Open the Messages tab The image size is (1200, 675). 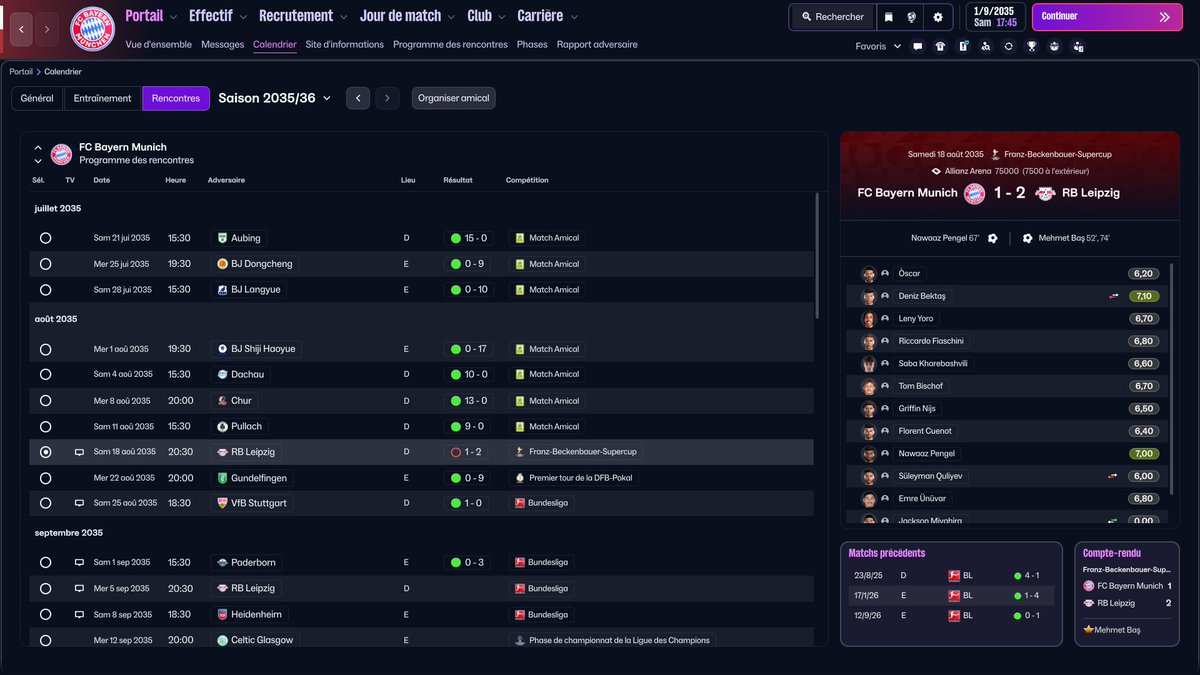tap(222, 45)
